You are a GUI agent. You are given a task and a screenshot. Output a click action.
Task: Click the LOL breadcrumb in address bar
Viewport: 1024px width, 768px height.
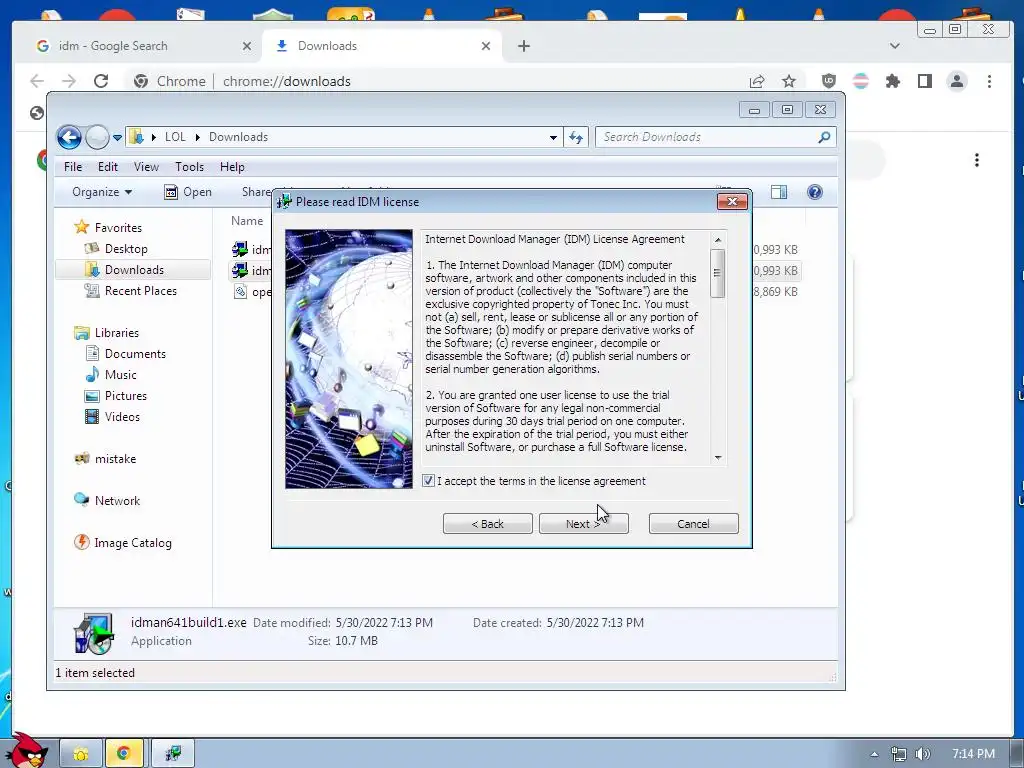(x=175, y=137)
